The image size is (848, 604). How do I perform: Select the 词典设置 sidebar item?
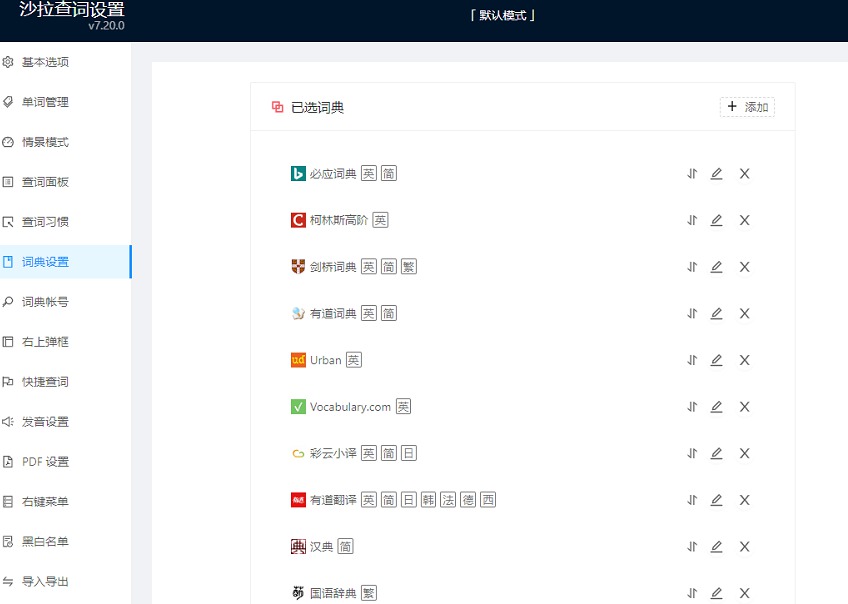[x=65, y=262]
